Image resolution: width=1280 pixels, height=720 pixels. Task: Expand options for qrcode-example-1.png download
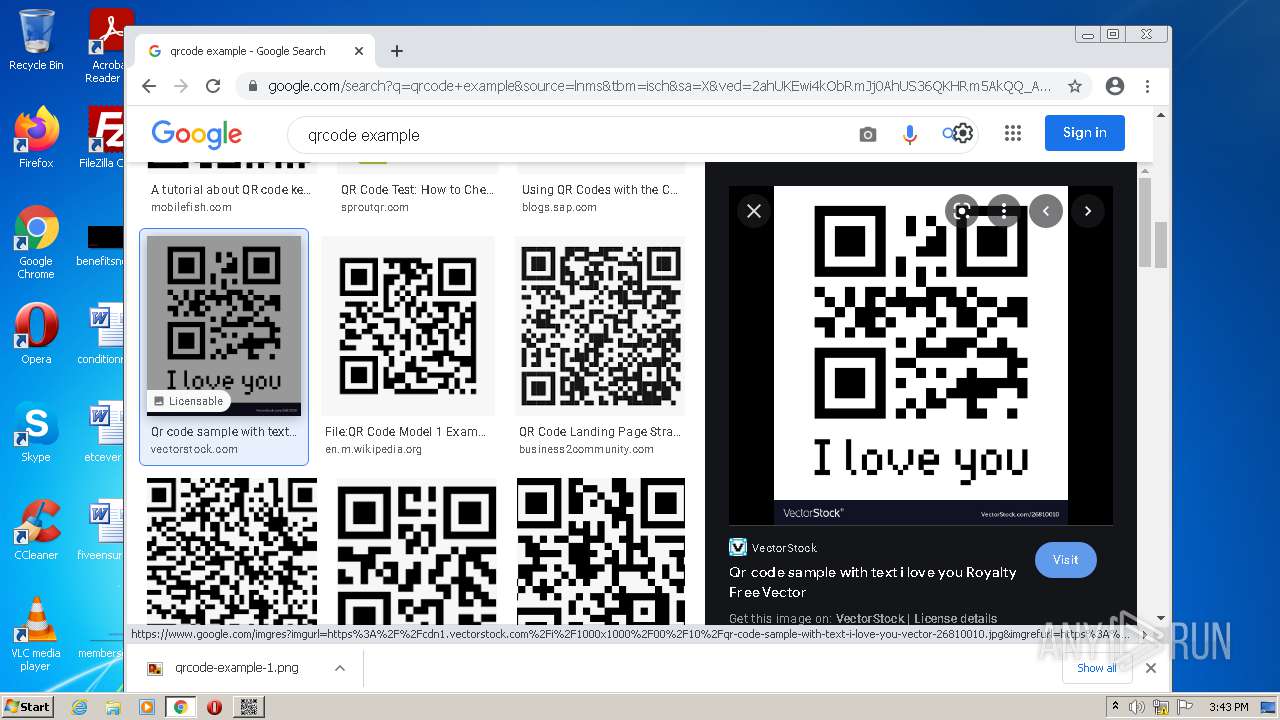(340, 668)
